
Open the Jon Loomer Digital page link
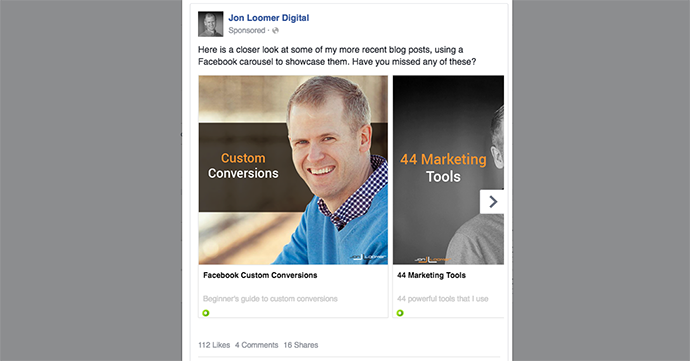tap(268, 18)
